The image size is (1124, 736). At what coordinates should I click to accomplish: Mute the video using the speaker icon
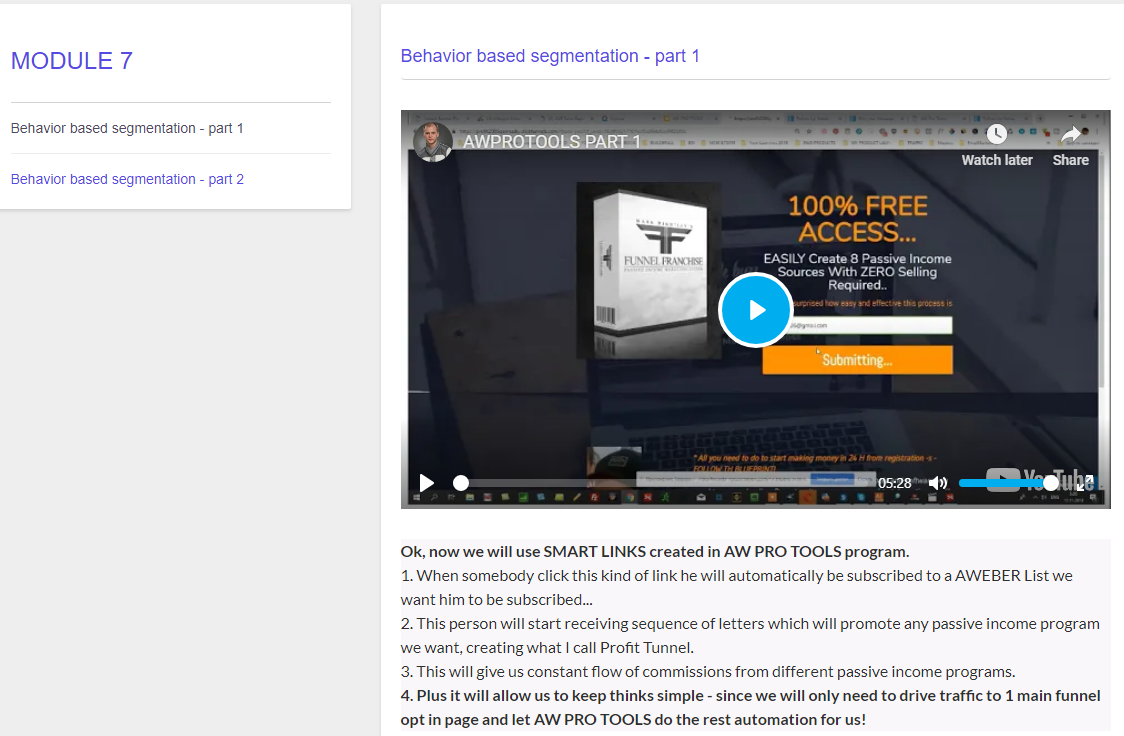tap(938, 483)
